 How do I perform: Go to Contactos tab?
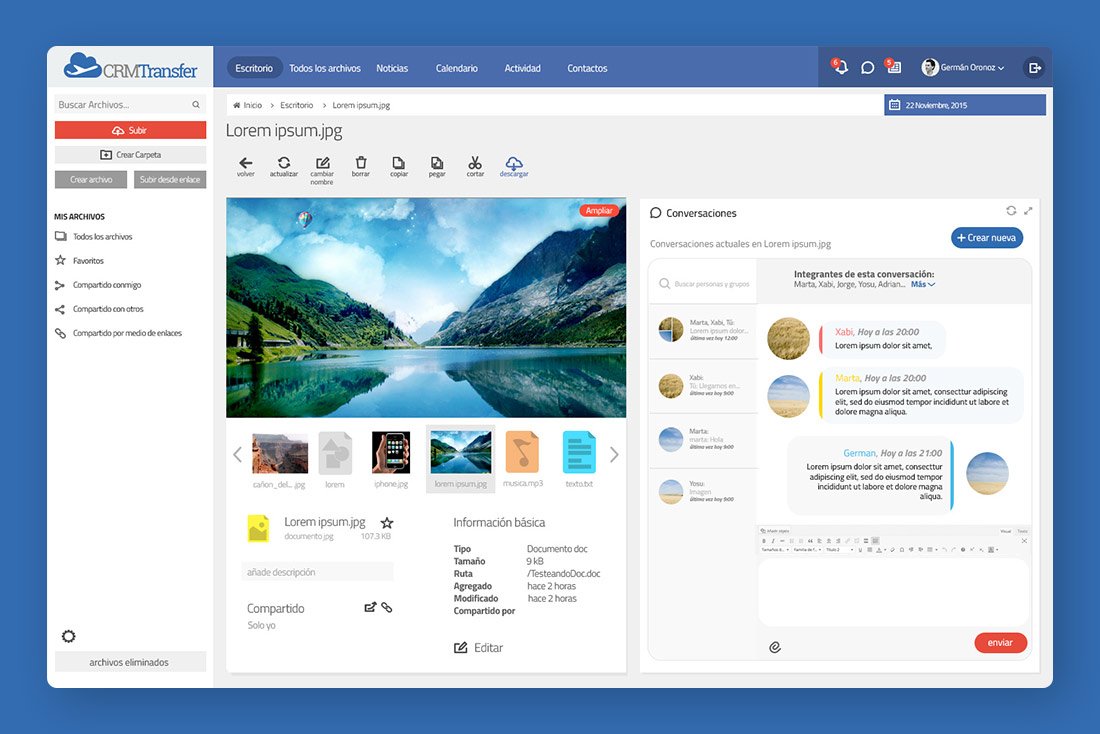tap(587, 68)
